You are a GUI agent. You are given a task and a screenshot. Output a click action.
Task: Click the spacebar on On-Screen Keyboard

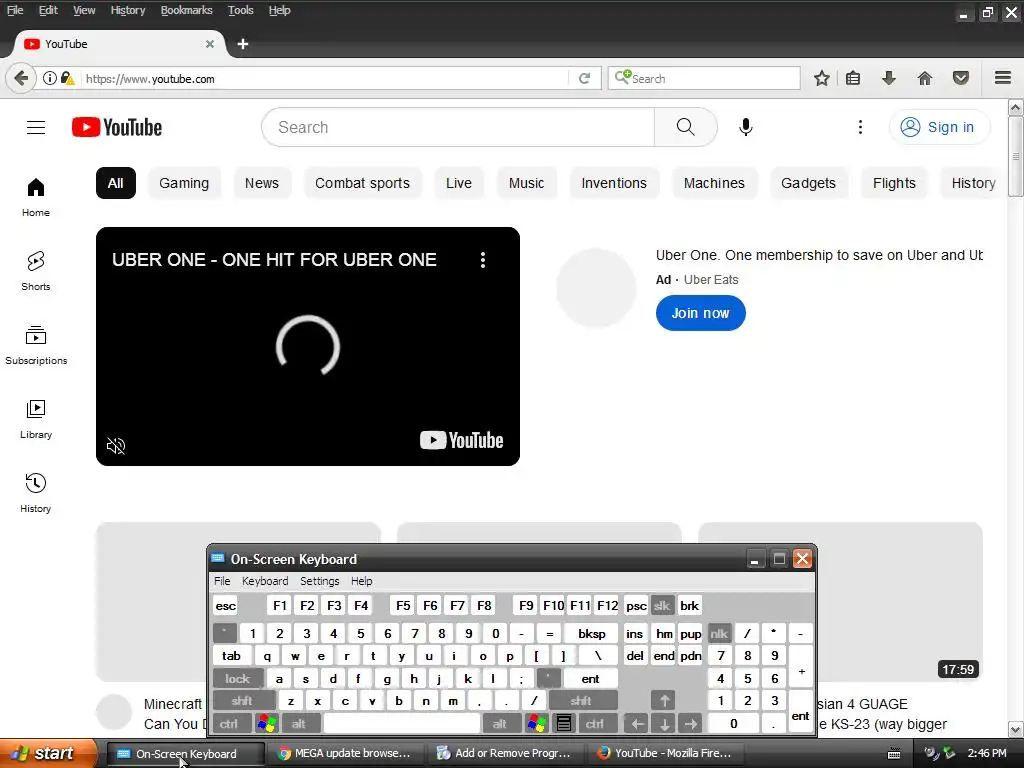(402, 723)
